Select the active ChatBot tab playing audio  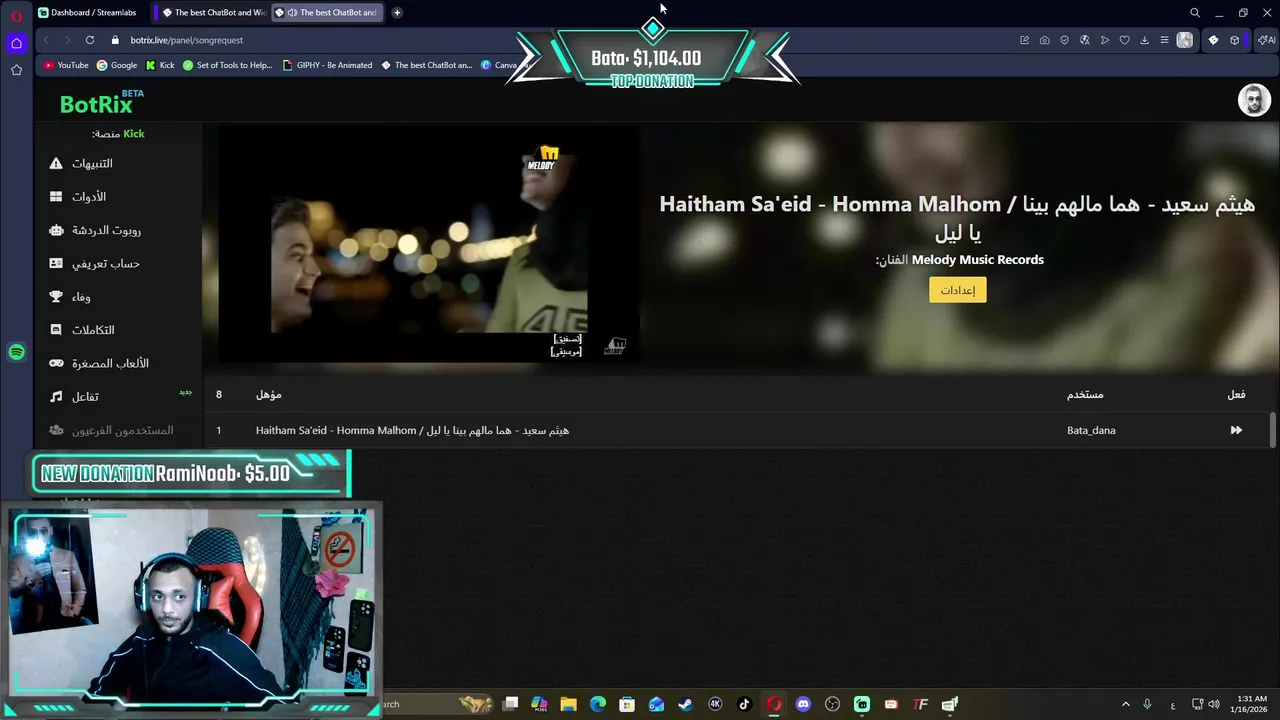327,12
